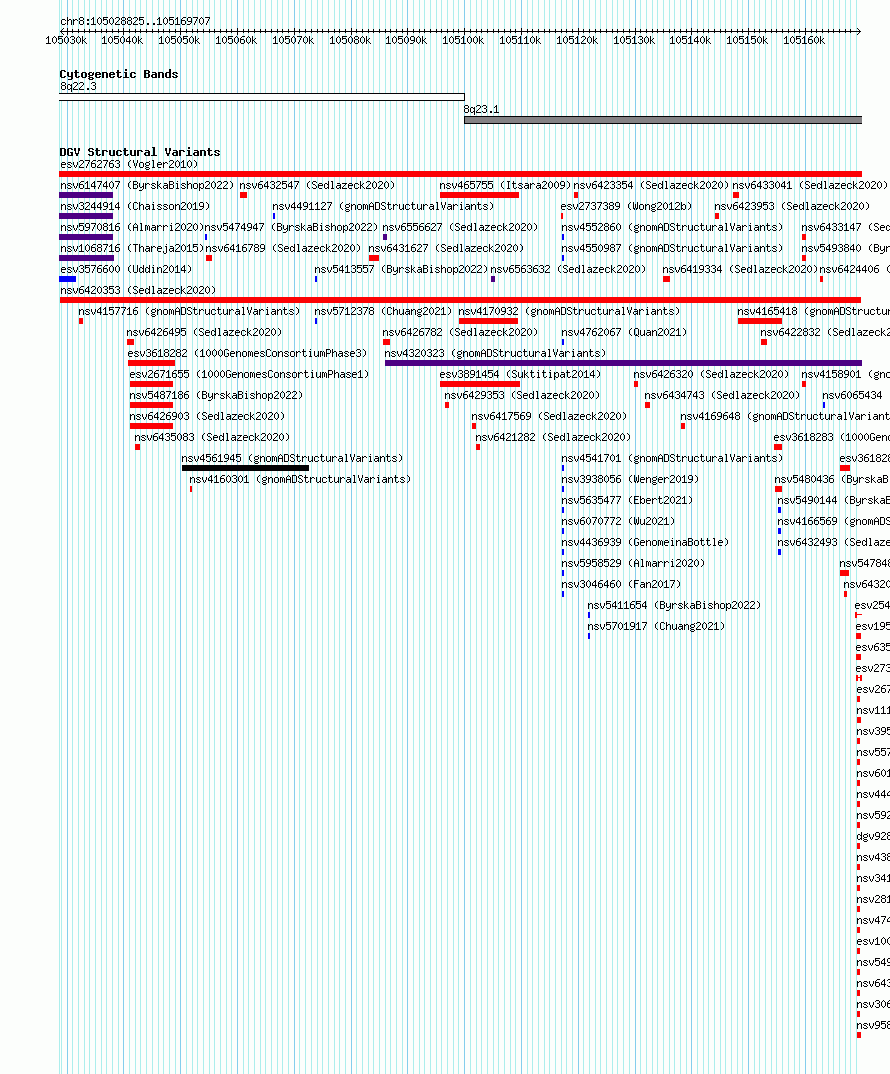Click nsv6426903 (Sedlazeck2020) label
Viewport: 890px width, 1074px height.
[x=207, y=416]
